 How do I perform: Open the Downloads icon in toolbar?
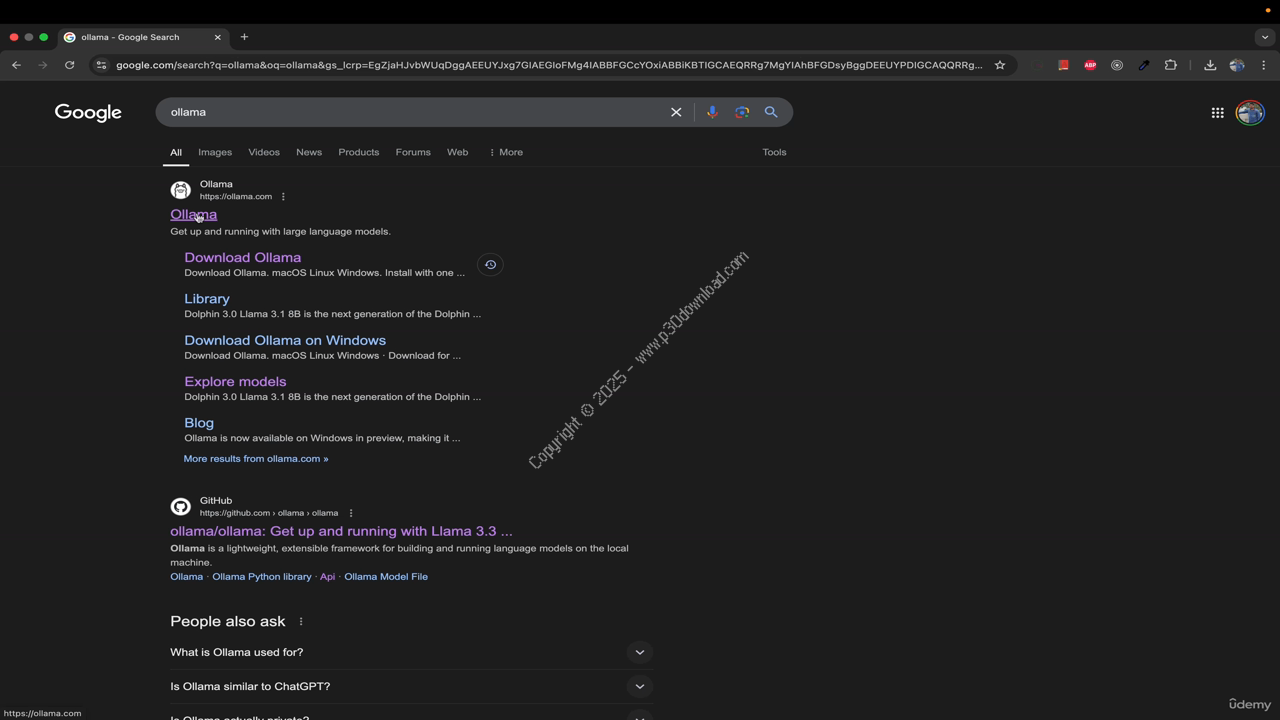tap(1210, 65)
